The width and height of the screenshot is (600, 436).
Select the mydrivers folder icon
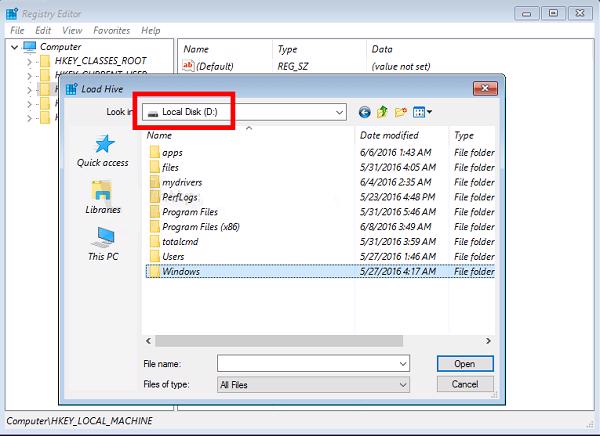point(155,182)
